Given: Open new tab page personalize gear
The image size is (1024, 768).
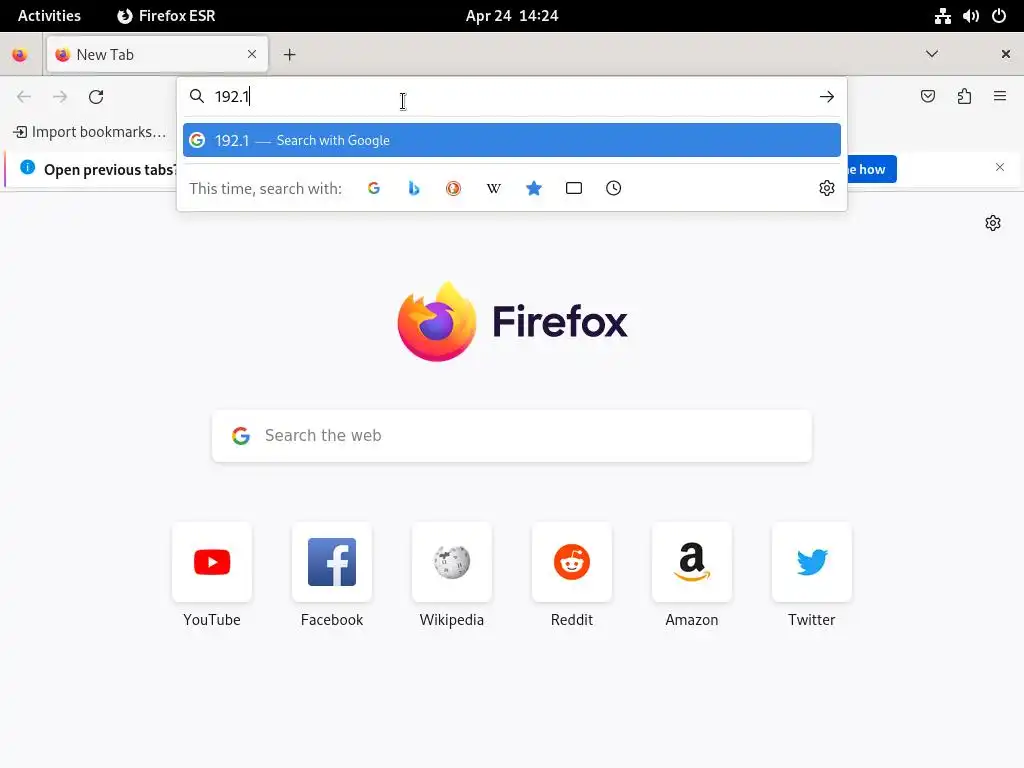Looking at the screenshot, I should tap(993, 223).
